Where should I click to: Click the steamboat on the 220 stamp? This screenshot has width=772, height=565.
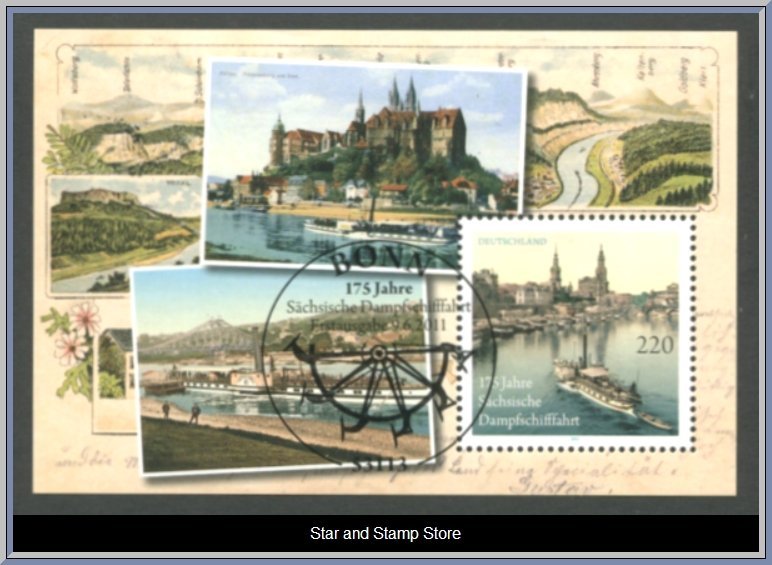coord(600,385)
